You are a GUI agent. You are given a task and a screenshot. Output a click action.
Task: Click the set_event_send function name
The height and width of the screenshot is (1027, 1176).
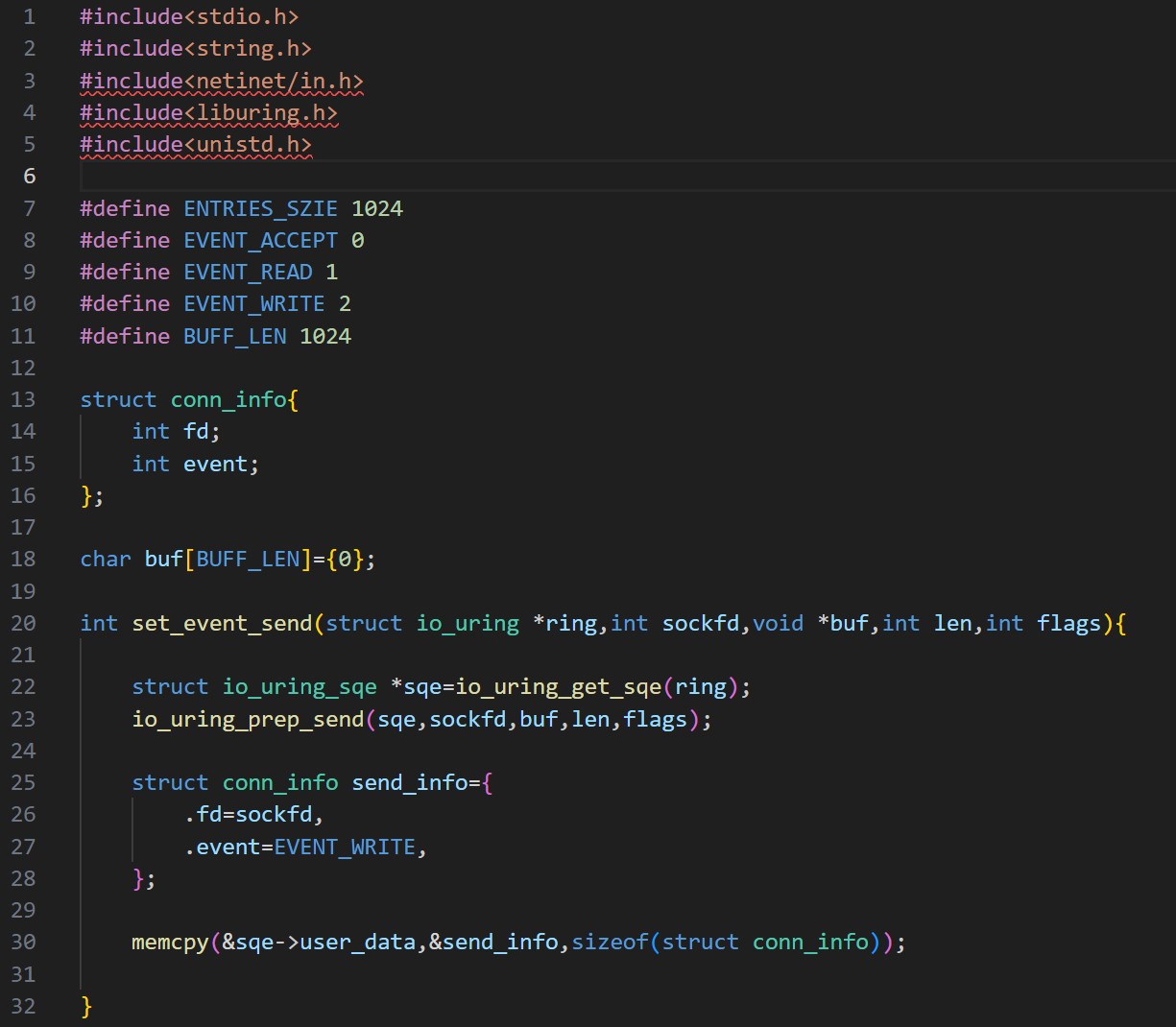pyautogui.click(x=222, y=623)
